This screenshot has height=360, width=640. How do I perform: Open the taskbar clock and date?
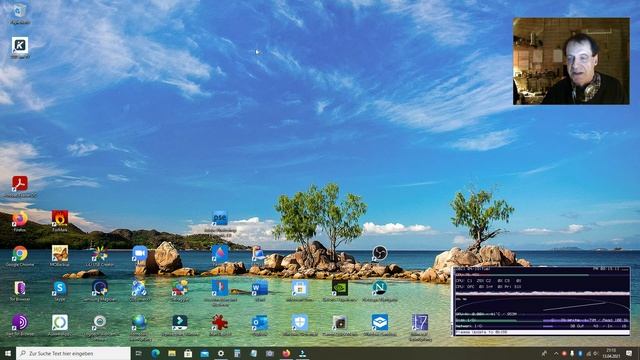[x=611, y=353]
